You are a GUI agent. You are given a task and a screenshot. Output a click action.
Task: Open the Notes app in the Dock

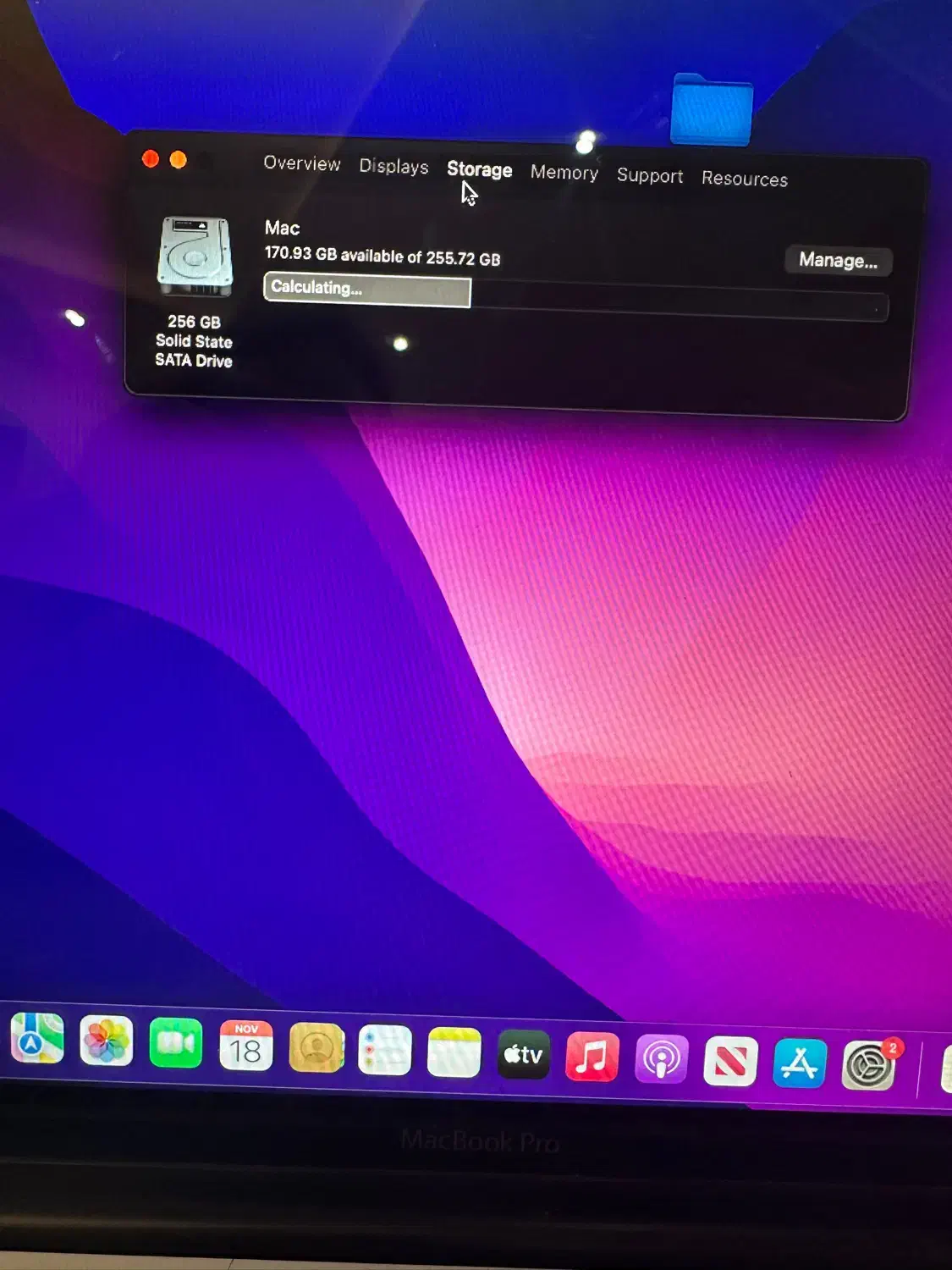tap(454, 1052)
